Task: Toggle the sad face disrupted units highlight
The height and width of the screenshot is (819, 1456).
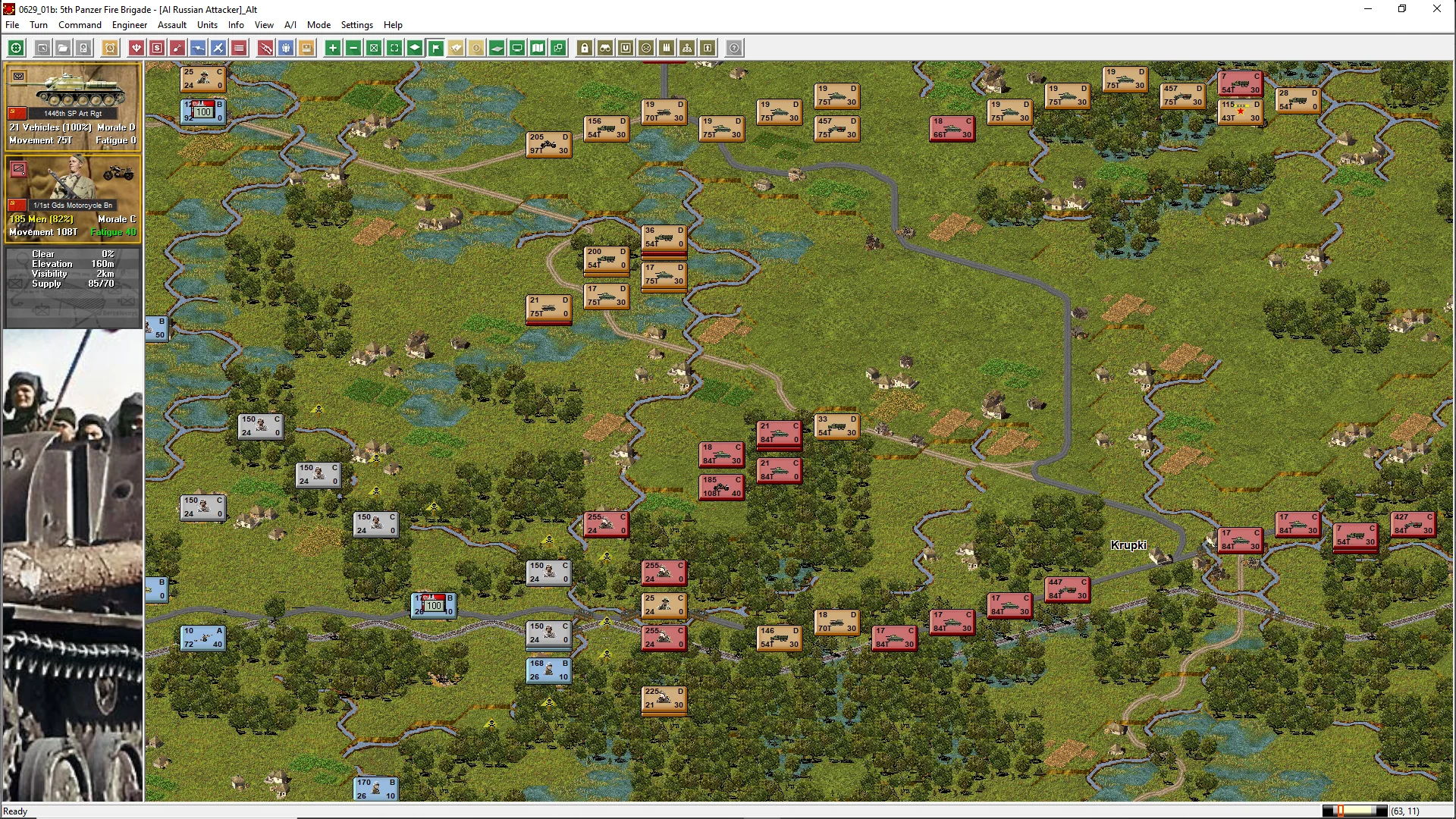Action: point(646,48)
